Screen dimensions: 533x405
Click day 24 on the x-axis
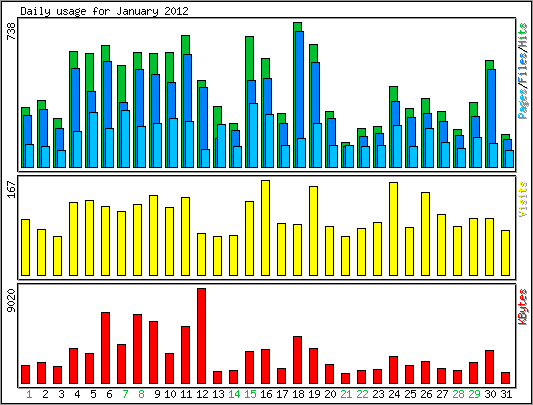[x=394, y=394]
